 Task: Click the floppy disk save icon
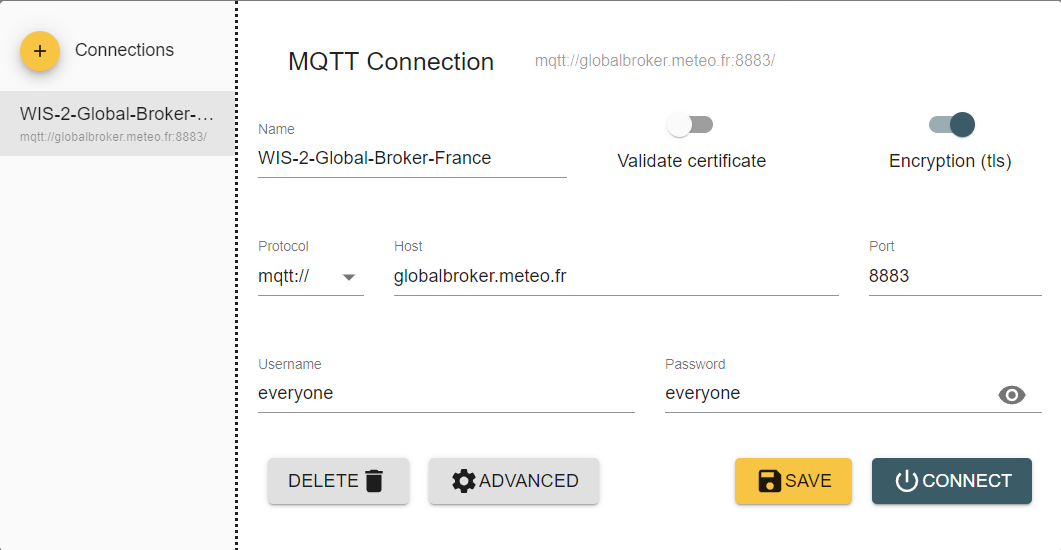click(769, 481)
